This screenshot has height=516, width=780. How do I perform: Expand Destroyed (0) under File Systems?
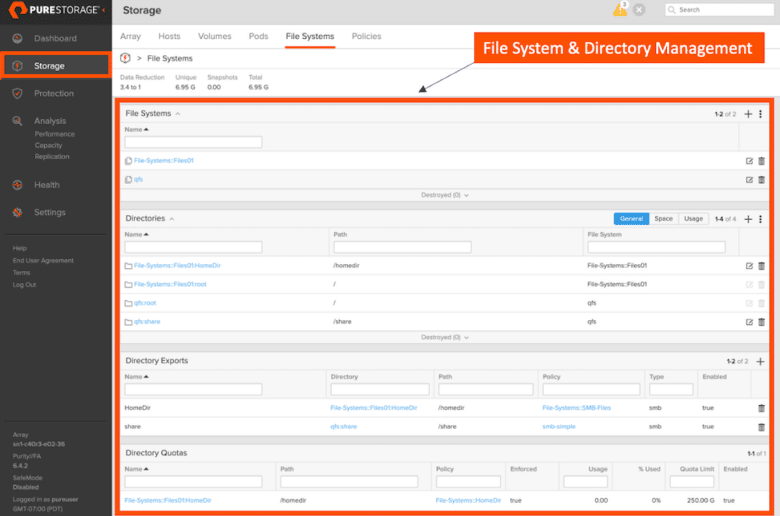coord(445,195)
